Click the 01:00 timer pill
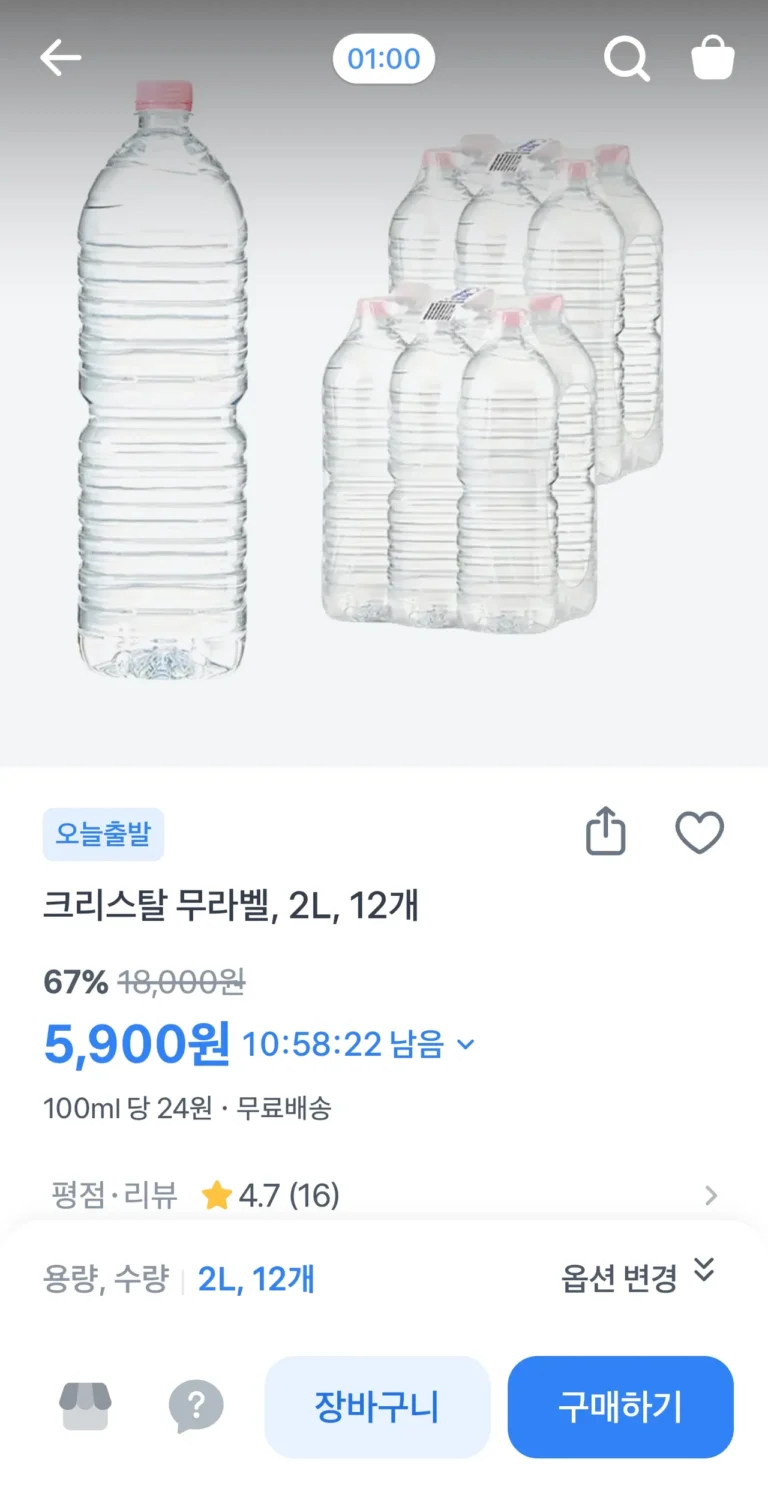768x1501 pixels. pyautogui.click(x=384, y=59)
